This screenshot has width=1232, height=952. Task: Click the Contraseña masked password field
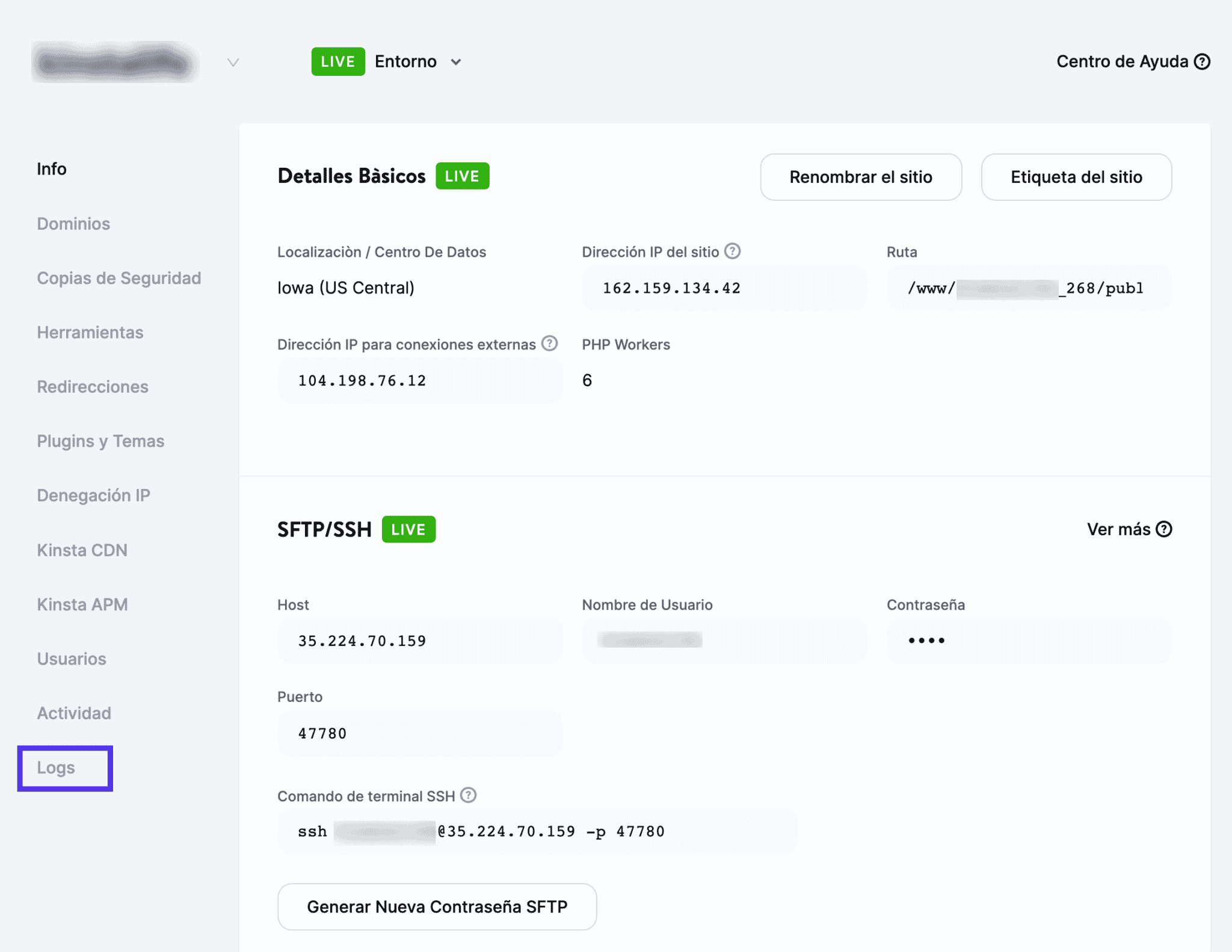[1029, 641]
